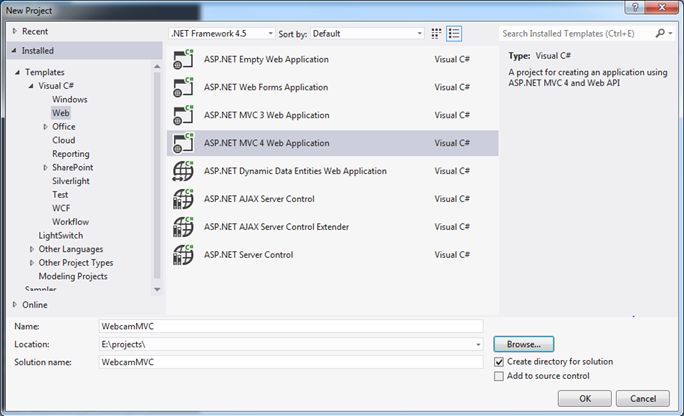684x416 pixels.
Task: Click the template tree scrollbar thumb
Action: (157, 174)
